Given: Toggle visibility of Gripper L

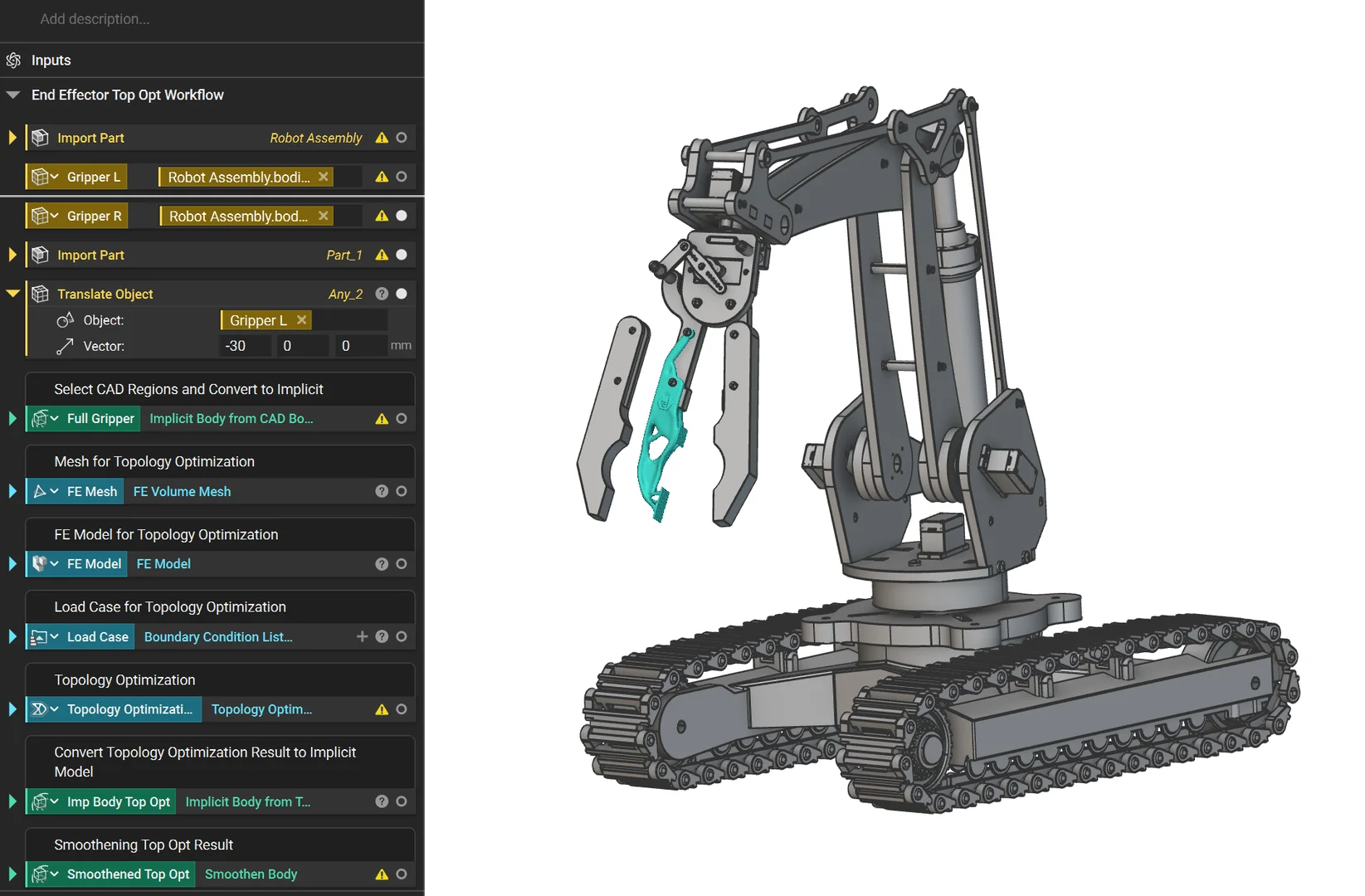Looking at the screenshot, I should (402, 177).
